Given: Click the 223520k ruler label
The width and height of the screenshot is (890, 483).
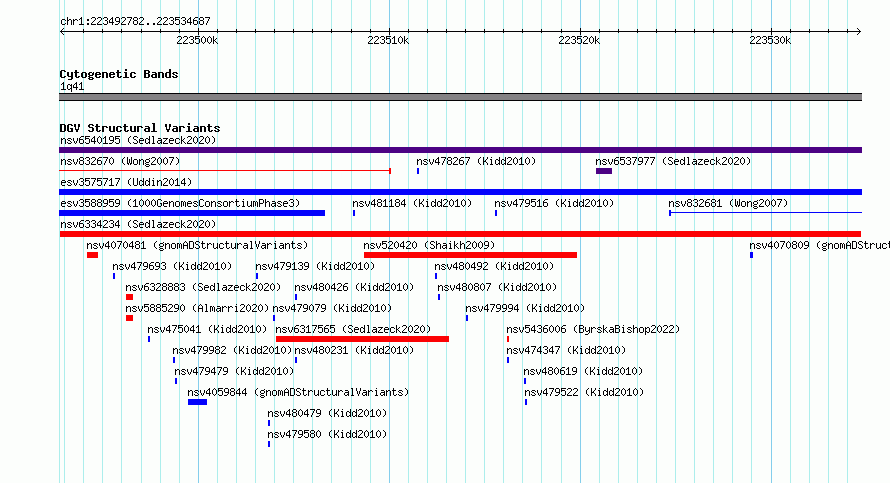Looking at the screenshot, I should coord(579,40).
